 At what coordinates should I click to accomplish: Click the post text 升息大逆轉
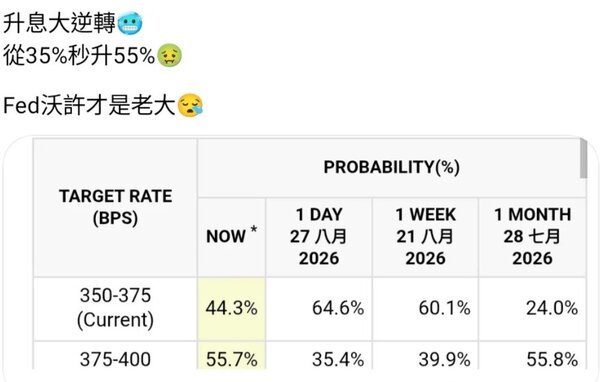(x=59, y=23)
